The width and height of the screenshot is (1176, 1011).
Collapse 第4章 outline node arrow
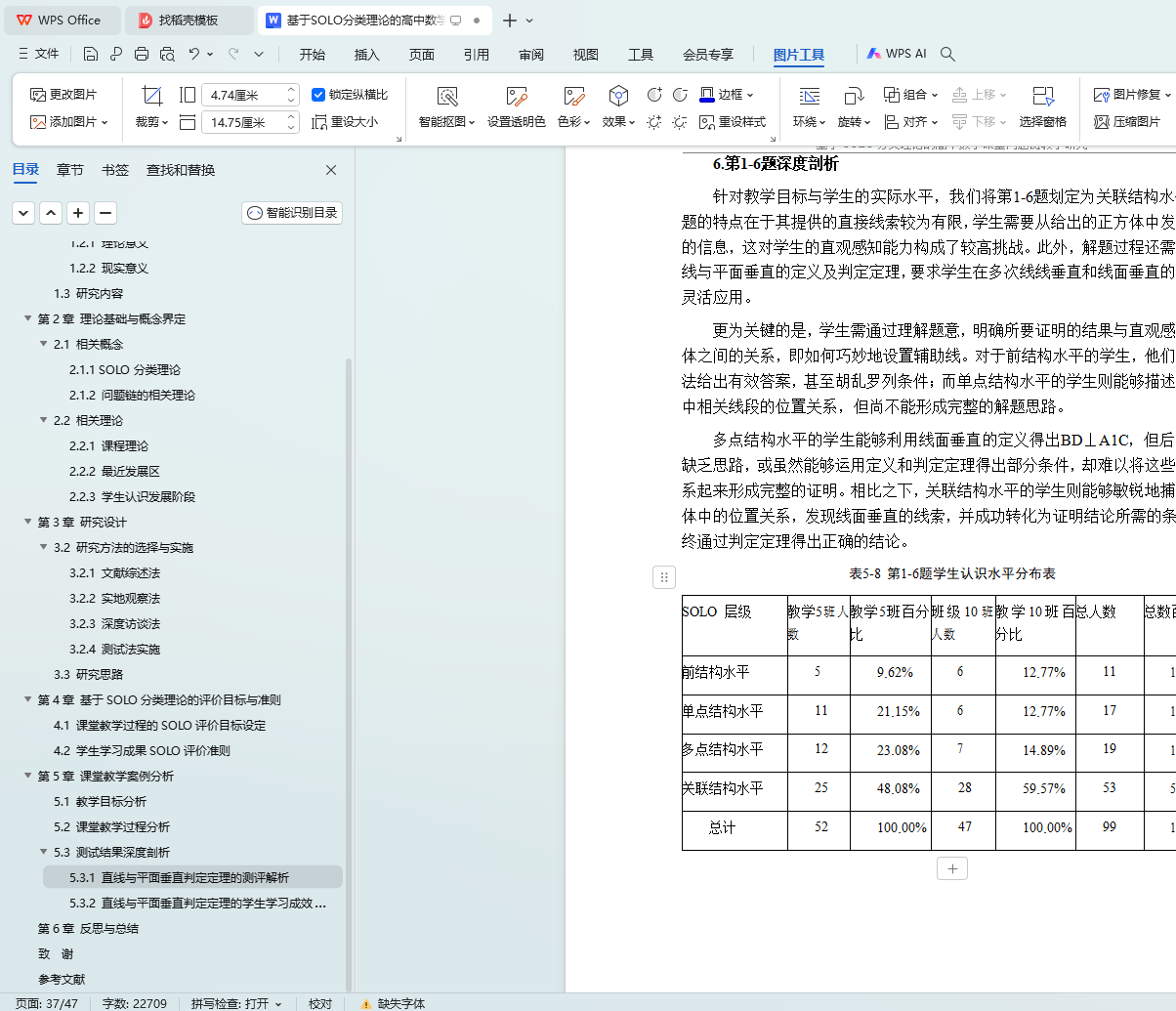27,700
